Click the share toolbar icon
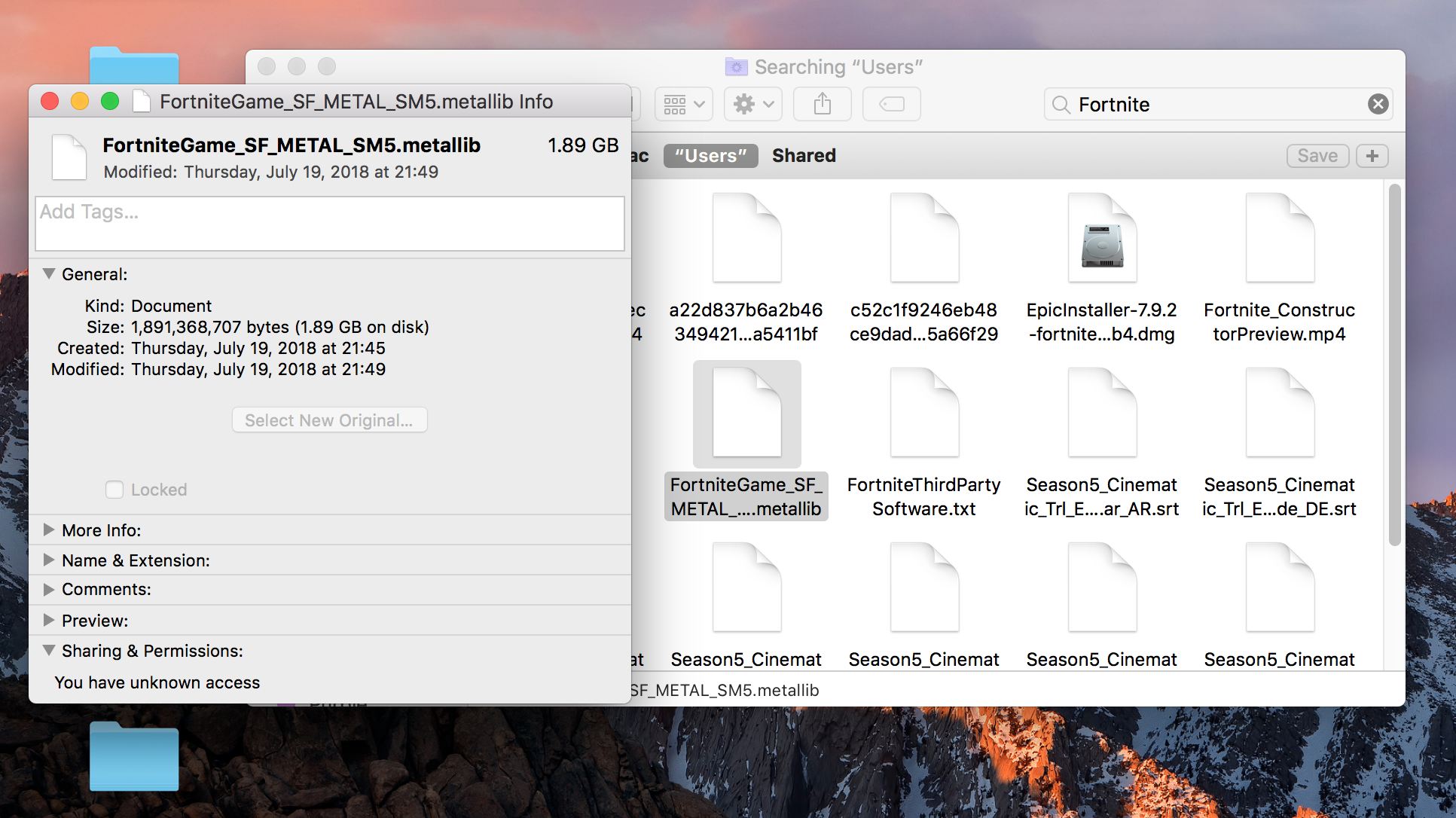Screen dimensions: 1456x818 [822, 104]
